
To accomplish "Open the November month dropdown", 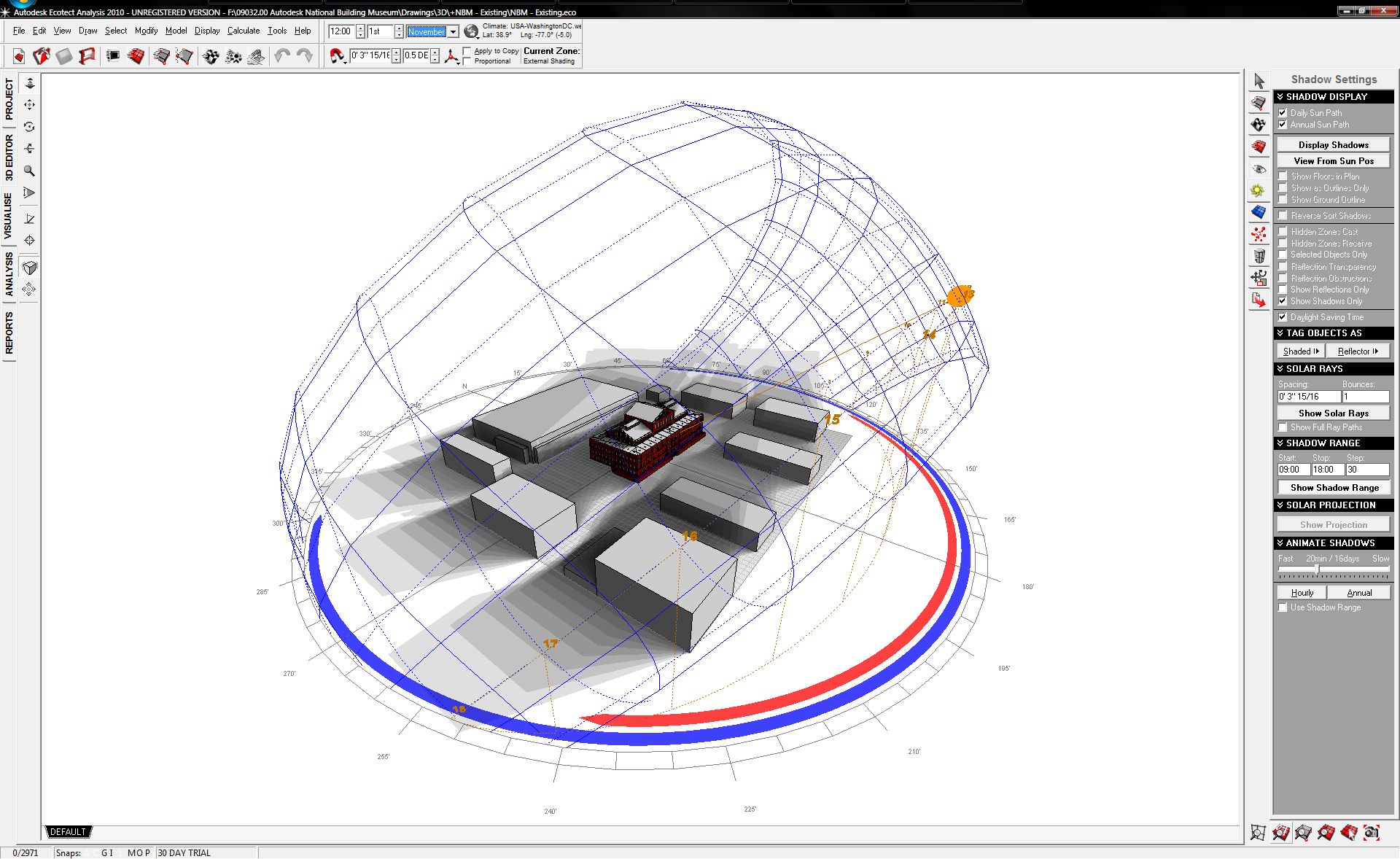I will pyautogui.click(x=453, y=32).
